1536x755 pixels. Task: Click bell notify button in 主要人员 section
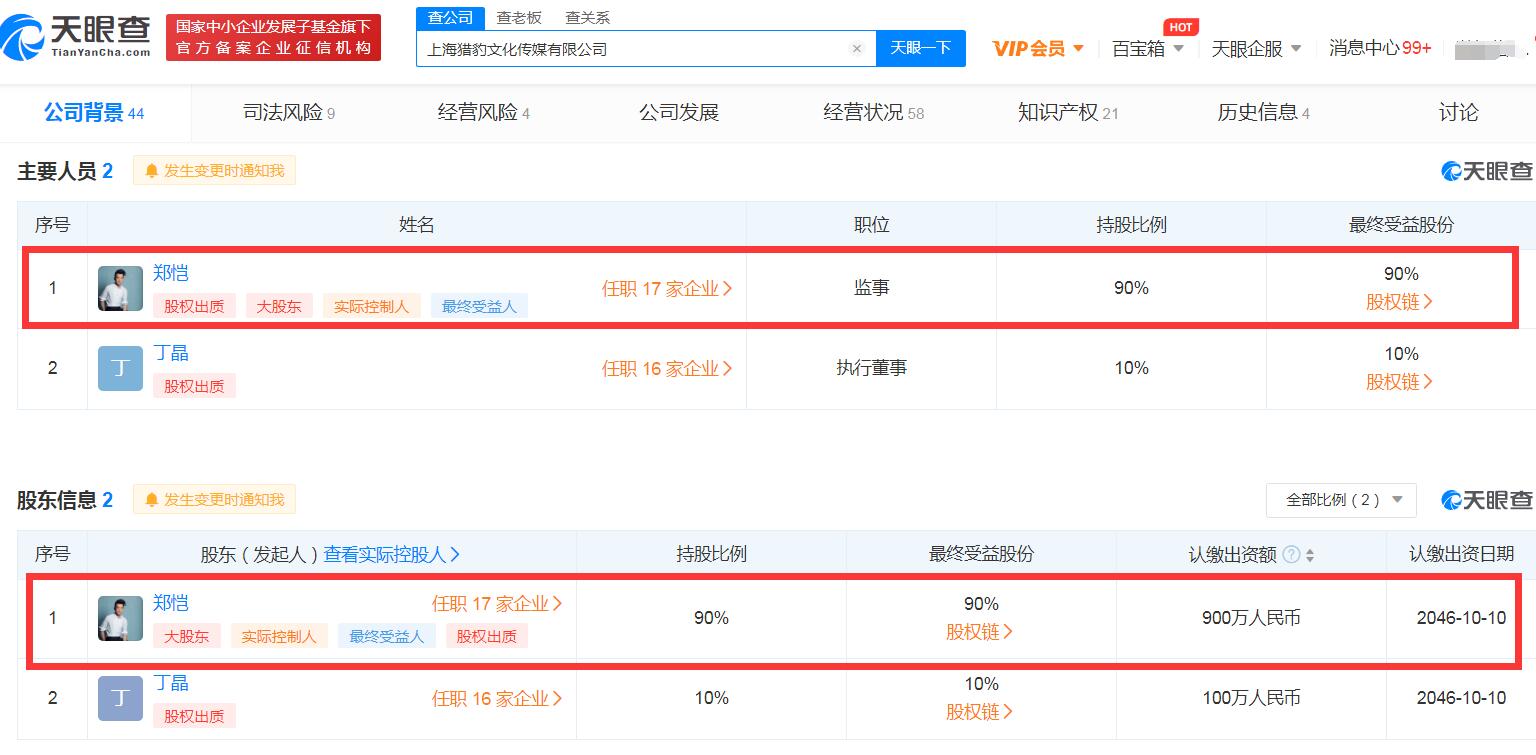point(214,171)
